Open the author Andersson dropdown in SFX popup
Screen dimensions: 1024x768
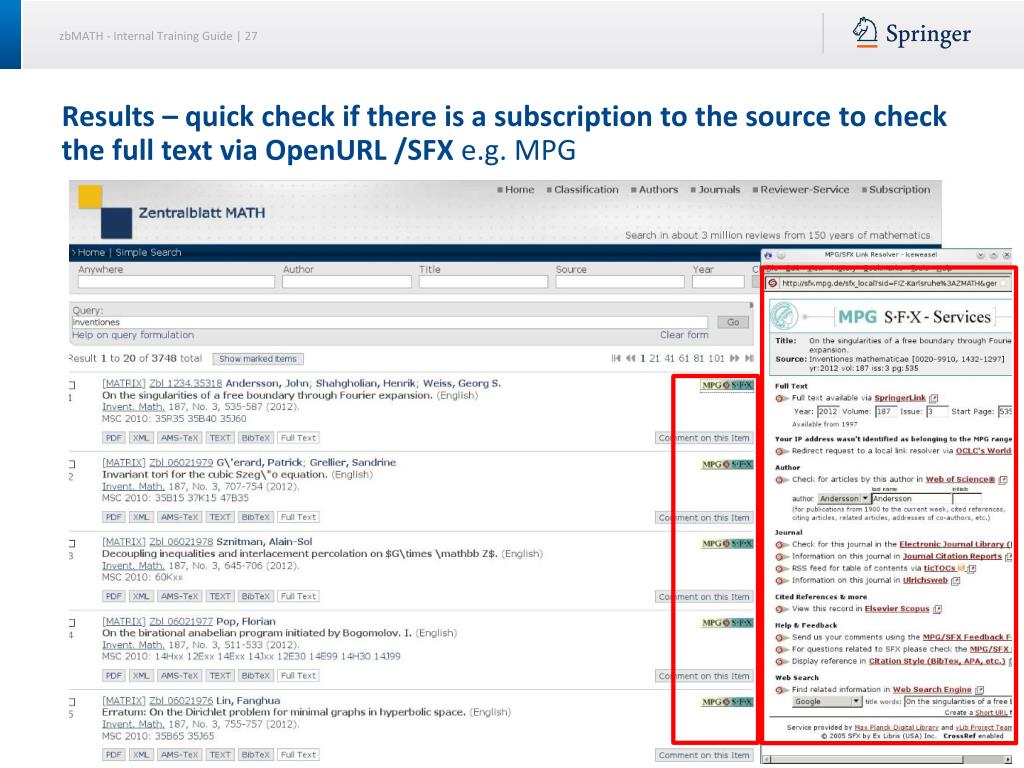click(844, 499)
